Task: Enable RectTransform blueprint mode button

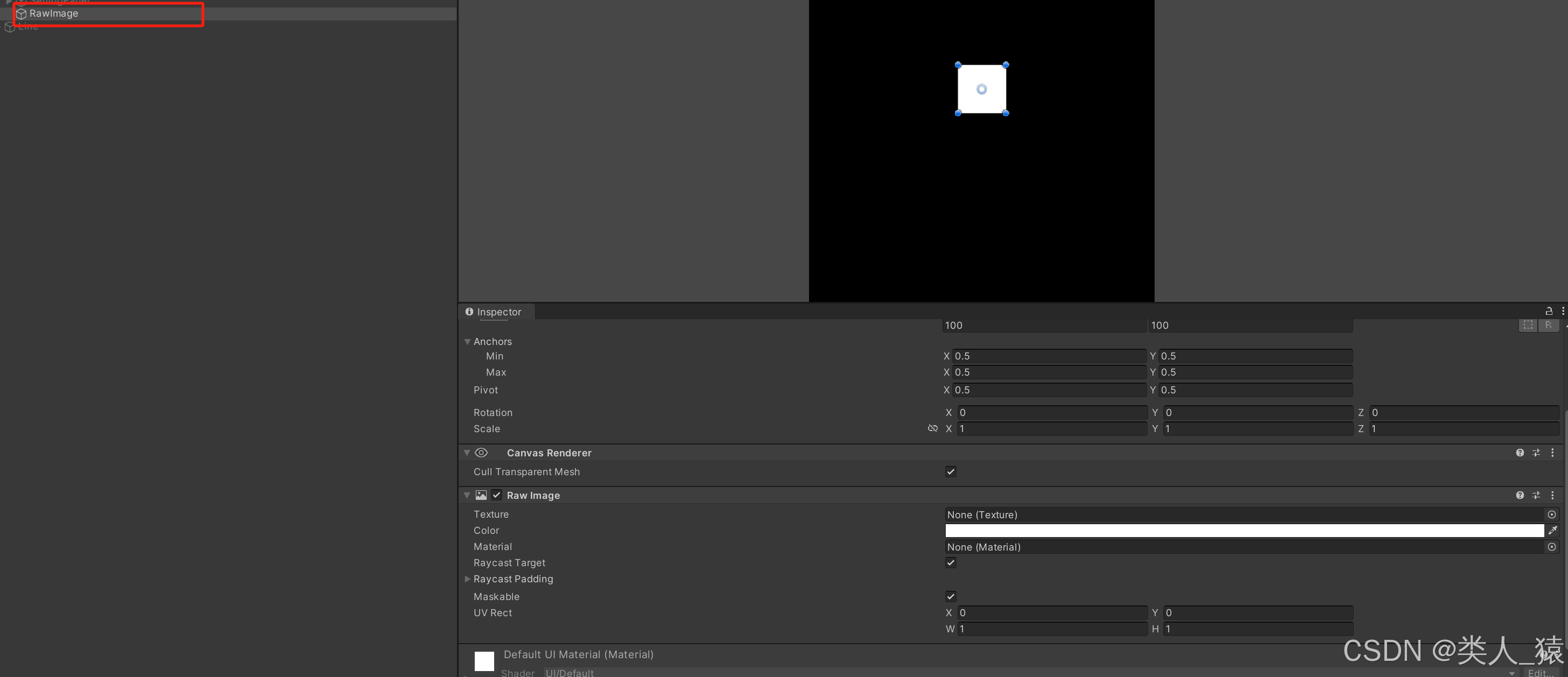Action: click(x=1528, y=325)
